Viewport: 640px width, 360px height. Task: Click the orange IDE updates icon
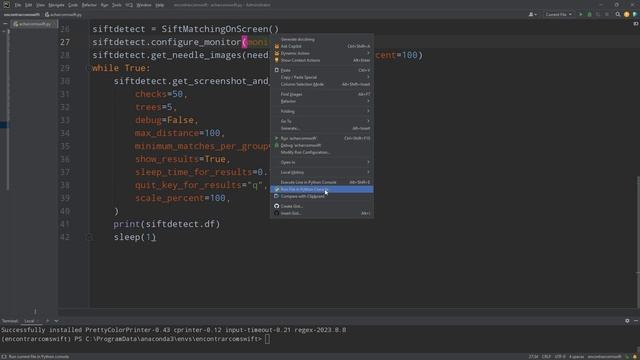tap(627, 14)
